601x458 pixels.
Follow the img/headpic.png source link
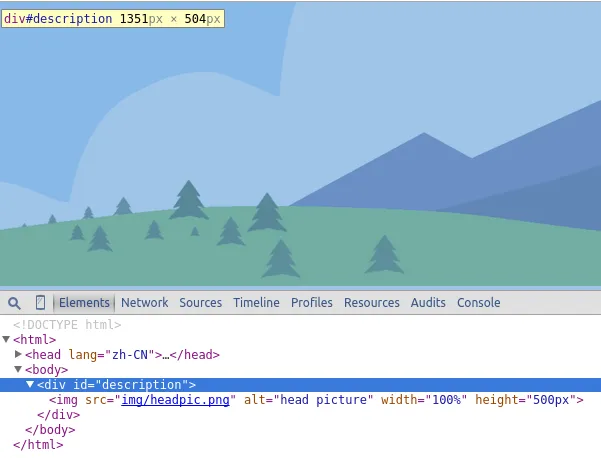[x=175, y=400]
